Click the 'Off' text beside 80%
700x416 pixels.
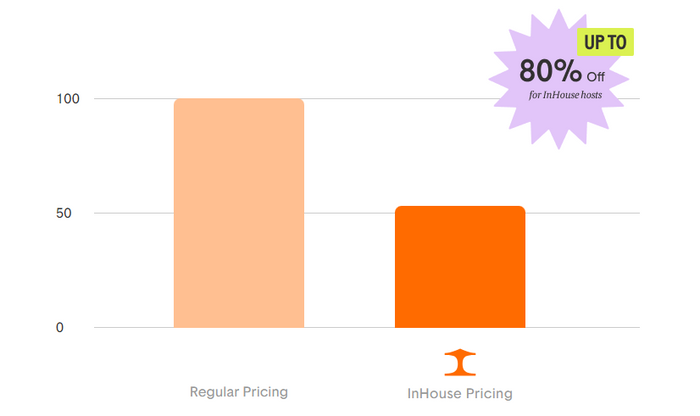point(596,77)
